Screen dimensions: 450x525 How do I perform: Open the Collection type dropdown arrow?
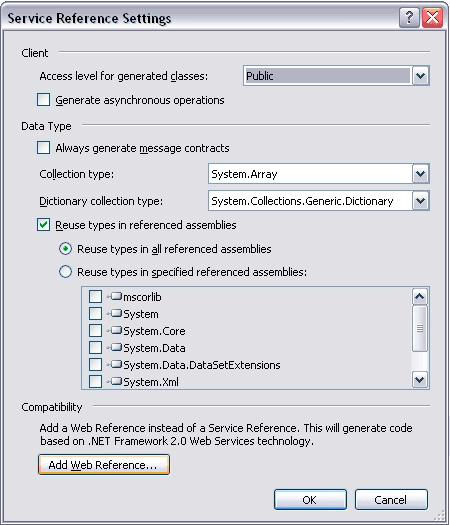pos(421,174)
